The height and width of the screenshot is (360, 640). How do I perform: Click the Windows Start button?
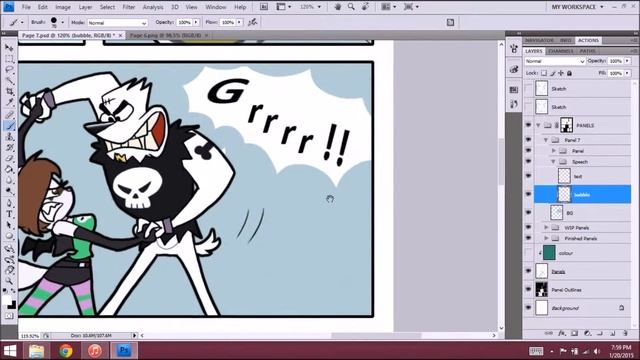click(x=10, y=351)
